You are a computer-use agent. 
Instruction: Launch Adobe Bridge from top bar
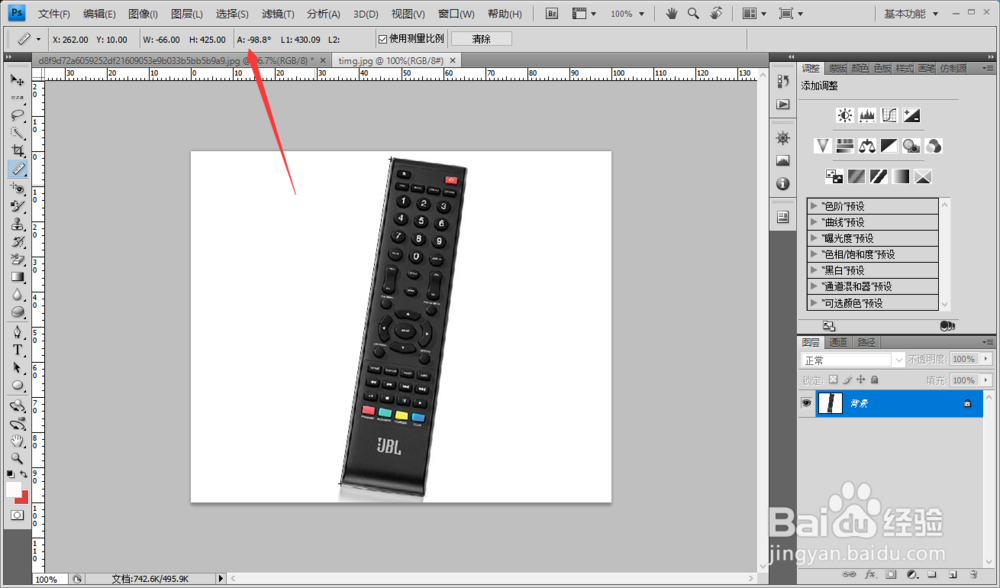tap(552, 13)
